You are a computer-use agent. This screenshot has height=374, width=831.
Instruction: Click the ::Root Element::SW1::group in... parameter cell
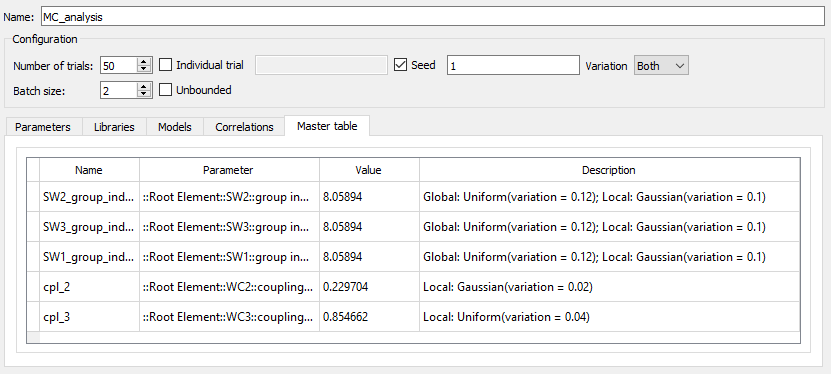point(229,257)
